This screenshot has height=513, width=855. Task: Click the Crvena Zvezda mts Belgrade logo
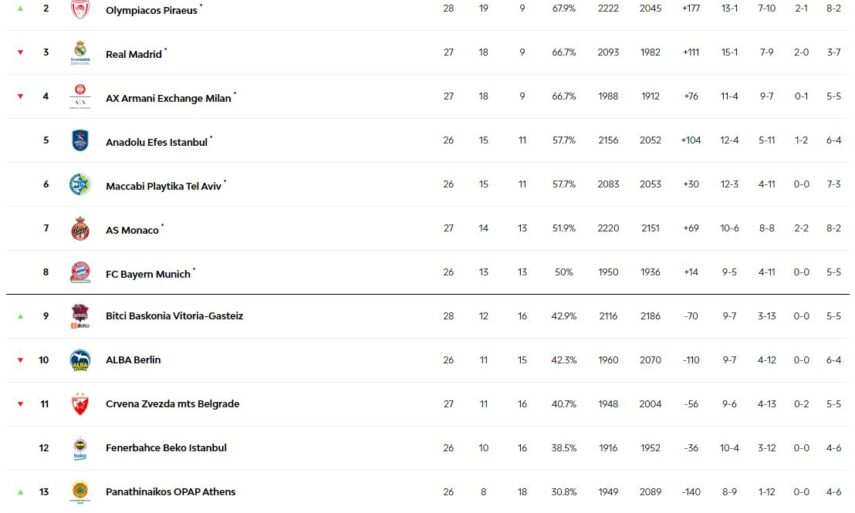[80, 404]
